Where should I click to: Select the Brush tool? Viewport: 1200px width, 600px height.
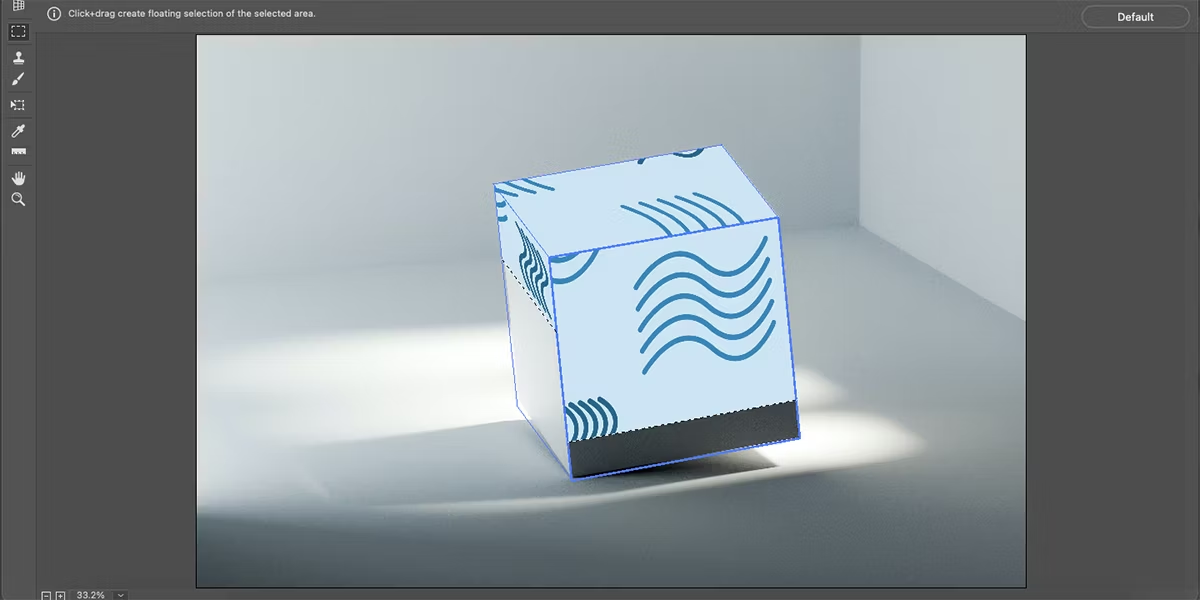[x=18, y=80]
